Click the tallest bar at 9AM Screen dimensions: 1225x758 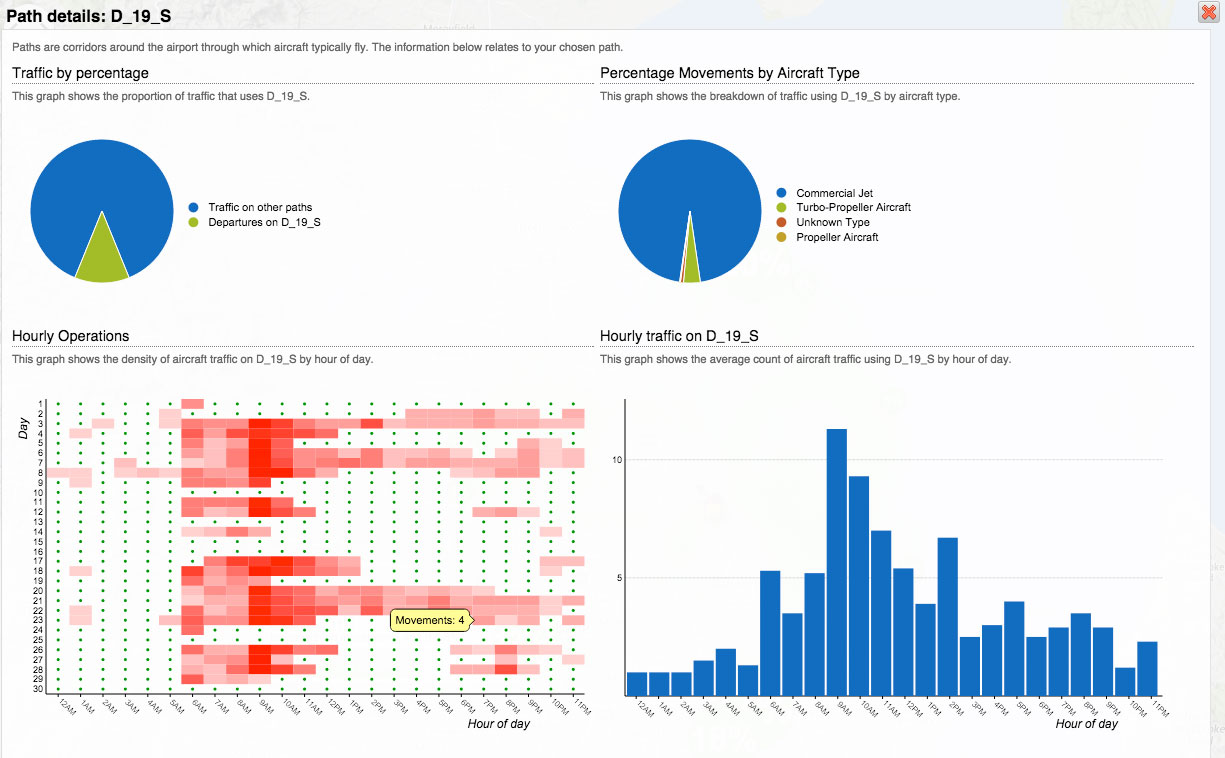coord(837,562)
